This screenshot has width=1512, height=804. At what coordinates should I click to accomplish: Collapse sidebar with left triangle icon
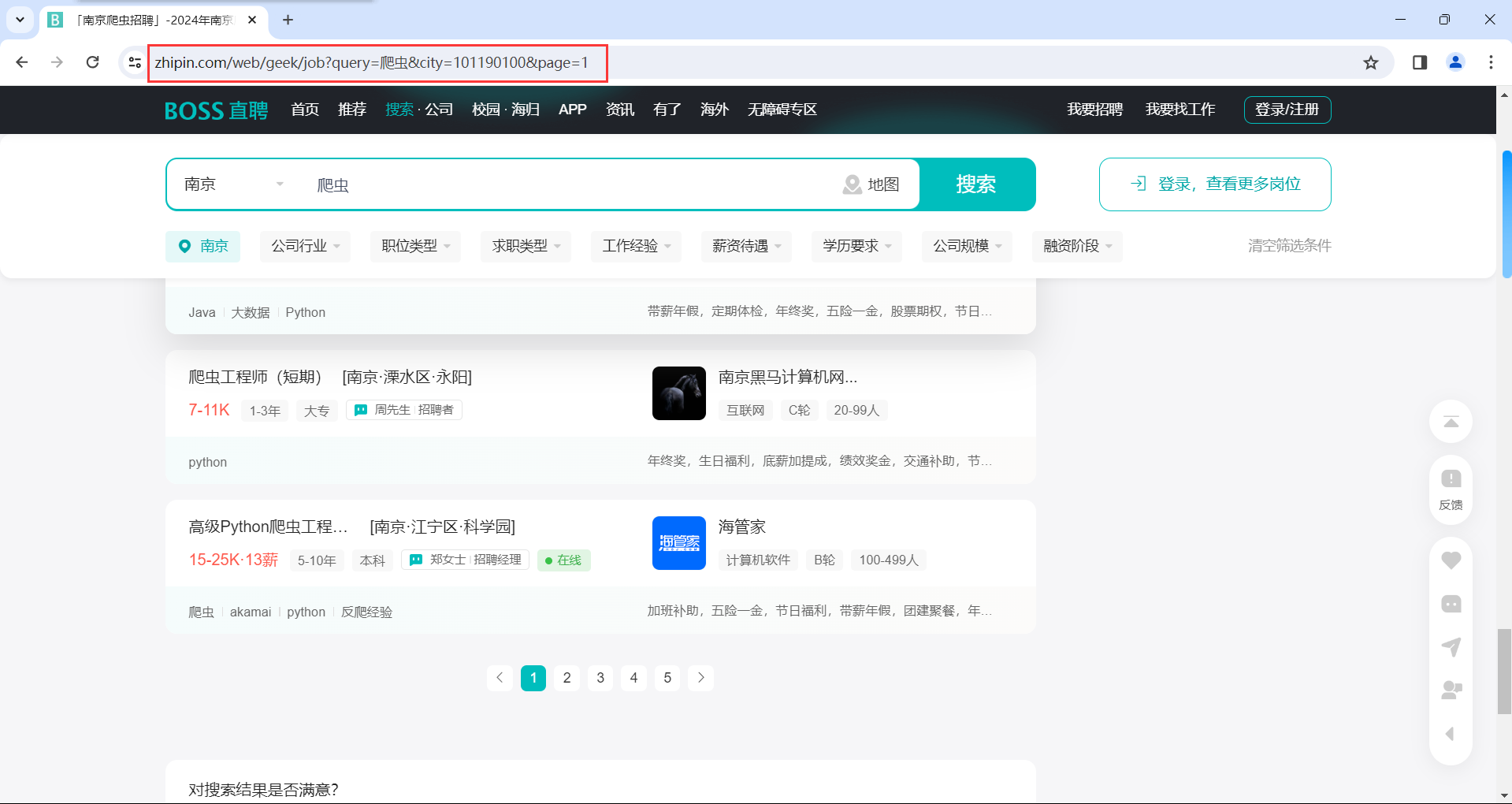pyautogui.click(x=1450, y=734)
